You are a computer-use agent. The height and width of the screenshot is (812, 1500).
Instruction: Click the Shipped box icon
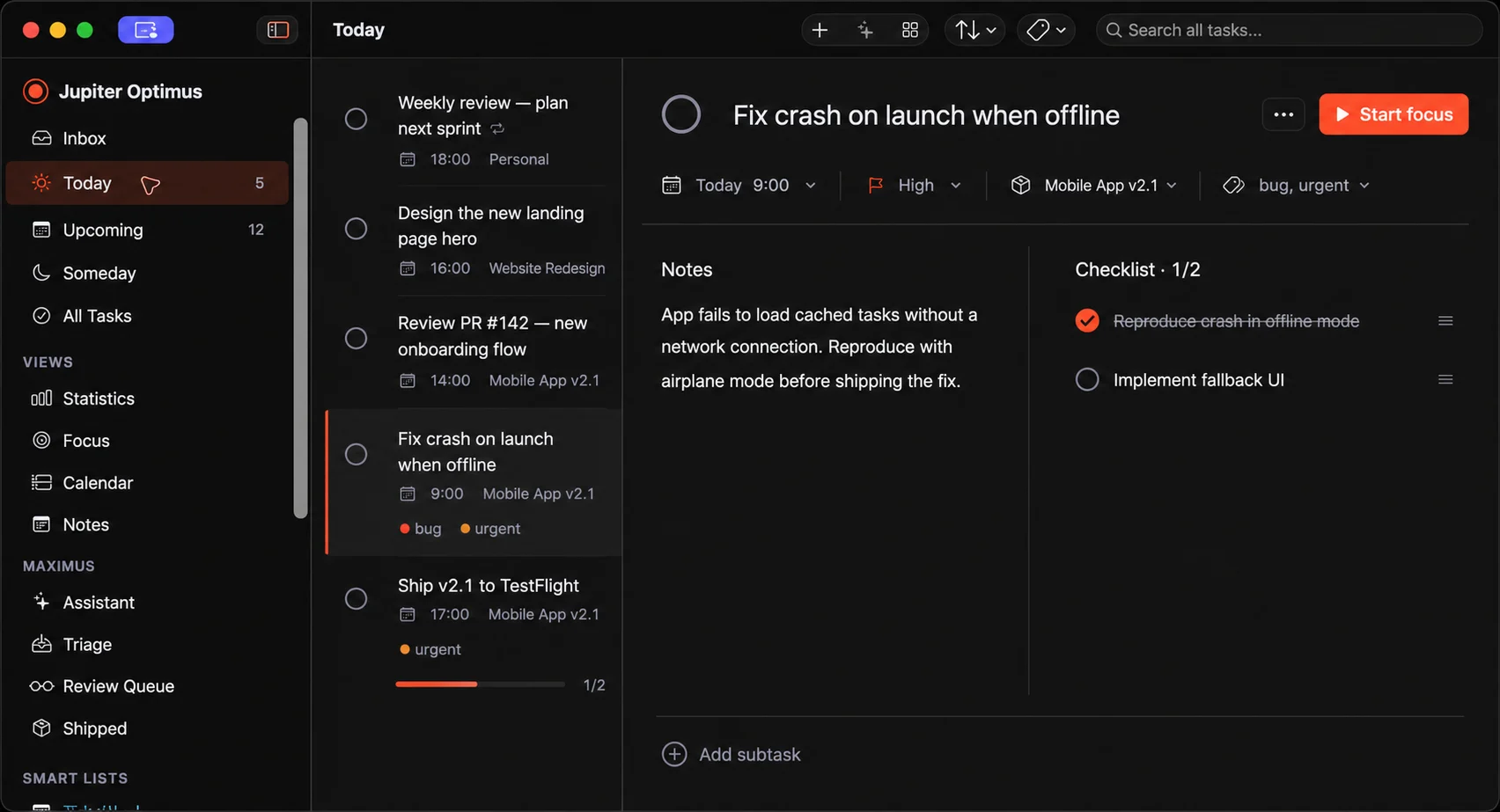41,728
